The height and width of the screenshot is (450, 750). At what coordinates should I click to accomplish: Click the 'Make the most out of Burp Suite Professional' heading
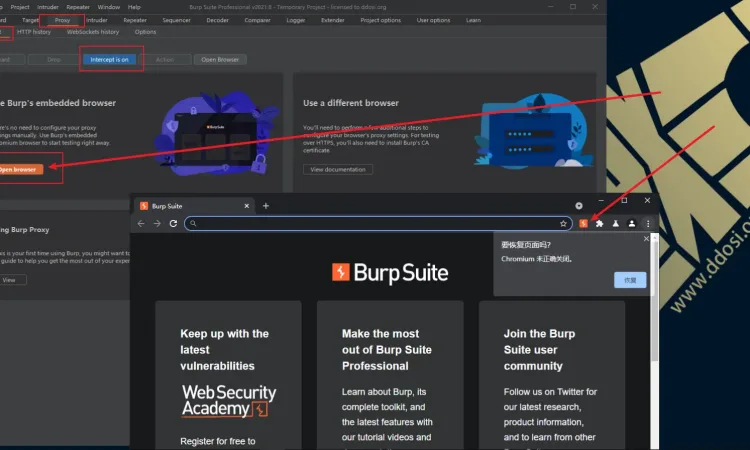click(387, 350)
